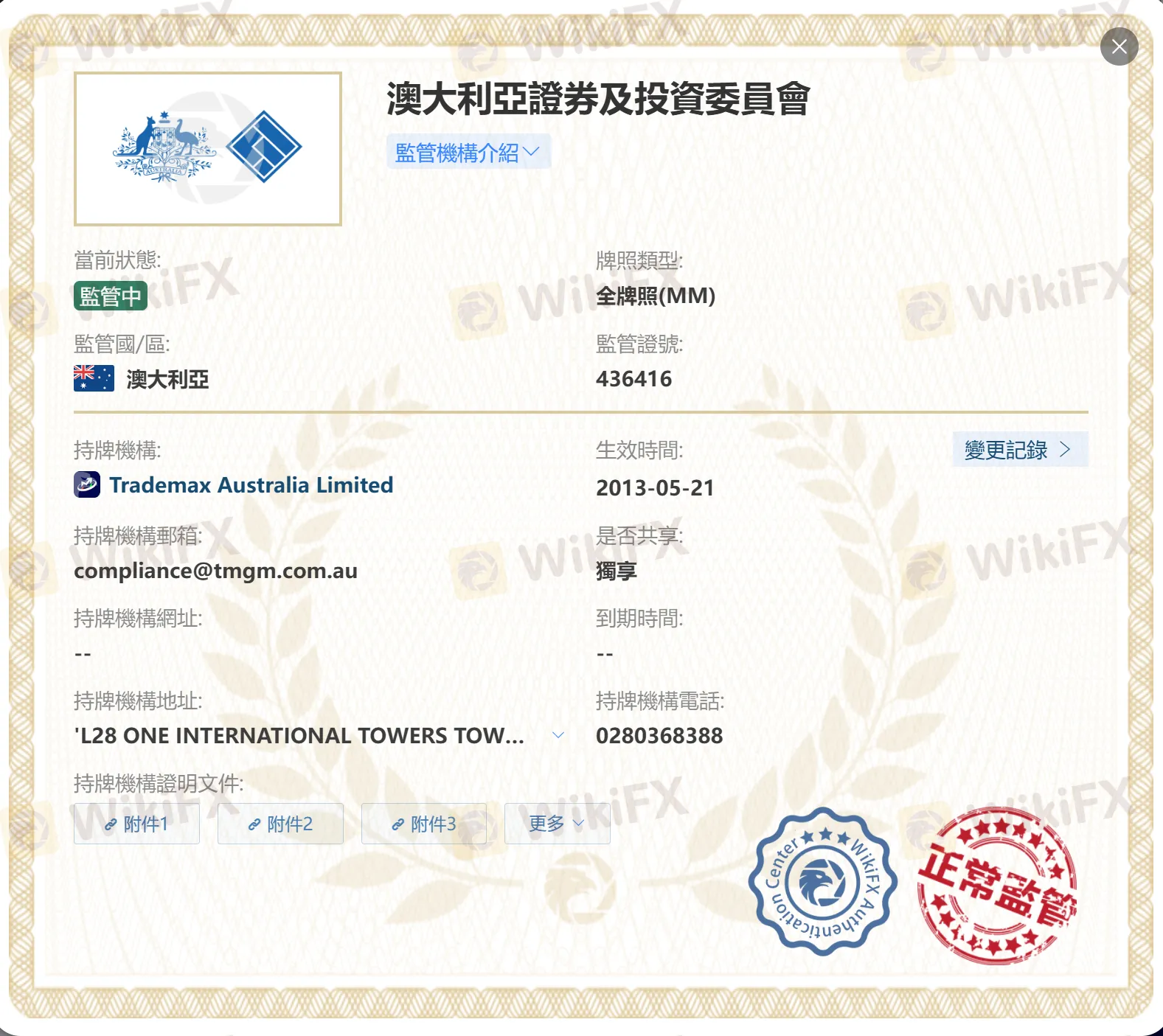Image resolution: width=1163 pixels, height=1036 pixels.
Task: Open attachment 附件2
Action: [280, 824]
